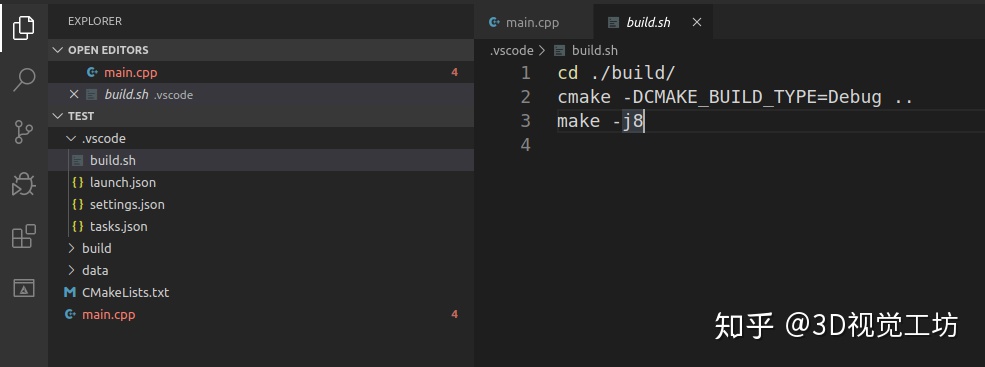
Task: Place cursor on the 'make -j8' line
Action: tap(601, 121)
